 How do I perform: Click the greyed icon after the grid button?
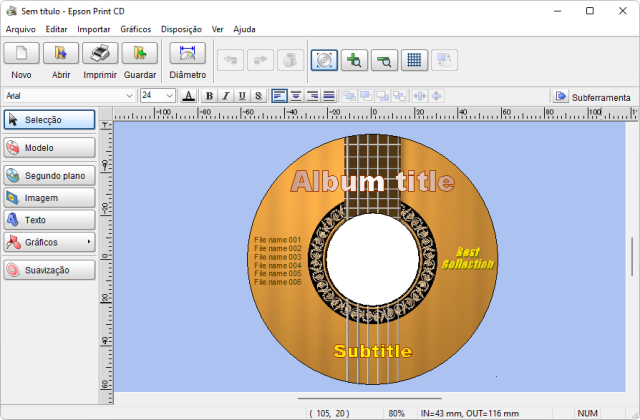444,60
